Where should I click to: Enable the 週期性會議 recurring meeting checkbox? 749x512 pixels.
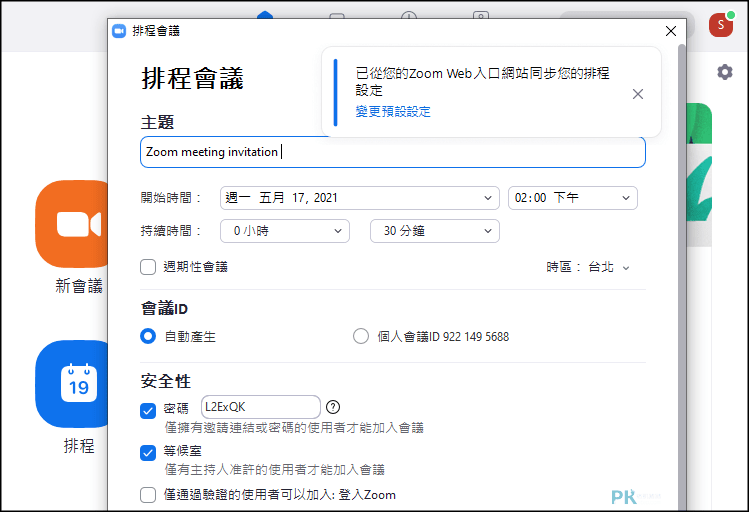tap(148, 267)
